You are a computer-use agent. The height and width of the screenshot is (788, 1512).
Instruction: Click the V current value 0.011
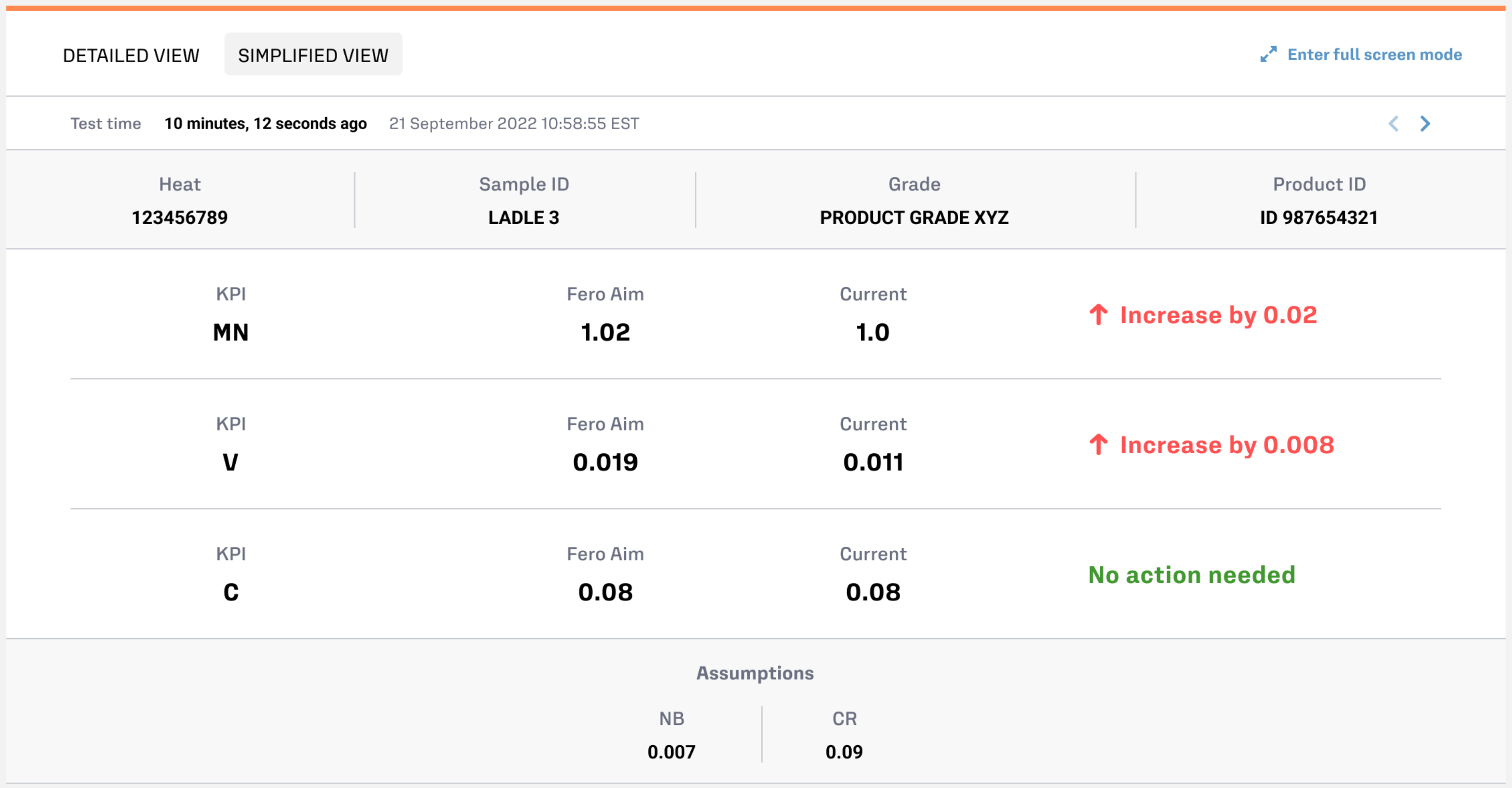873,462
